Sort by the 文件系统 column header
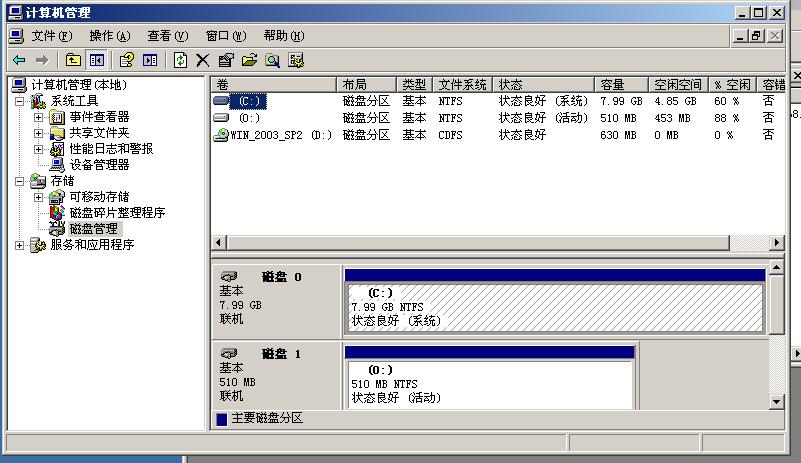 (463, 84)
